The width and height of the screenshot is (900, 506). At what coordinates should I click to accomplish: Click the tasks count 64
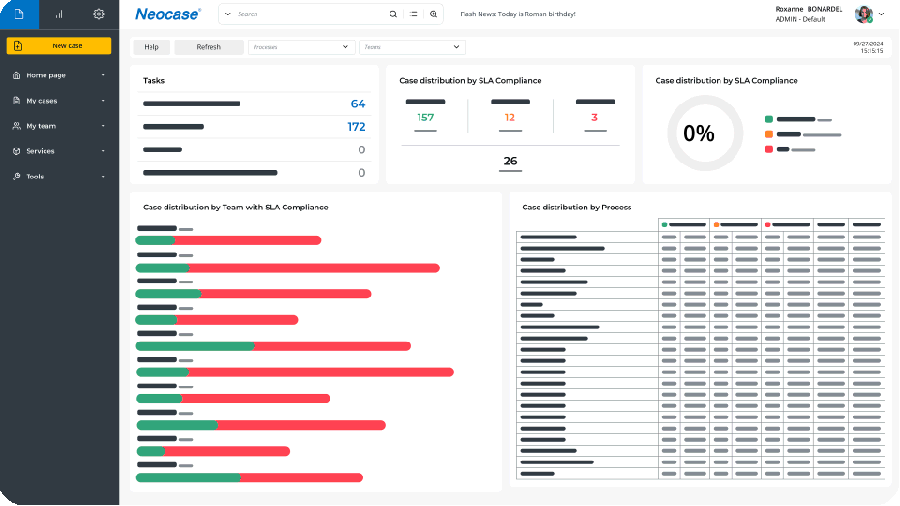click(358, 104)
